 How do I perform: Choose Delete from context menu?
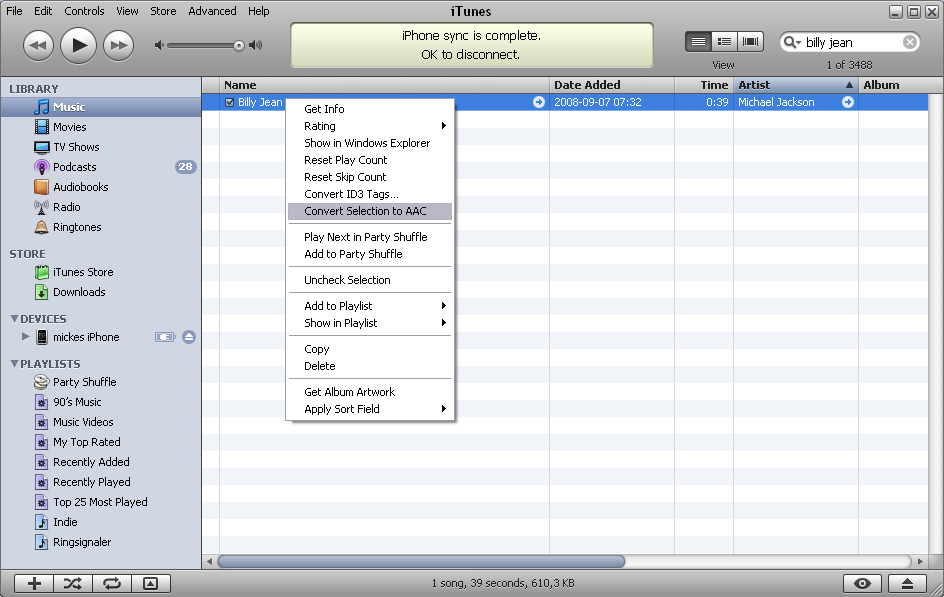coord(370,366)
